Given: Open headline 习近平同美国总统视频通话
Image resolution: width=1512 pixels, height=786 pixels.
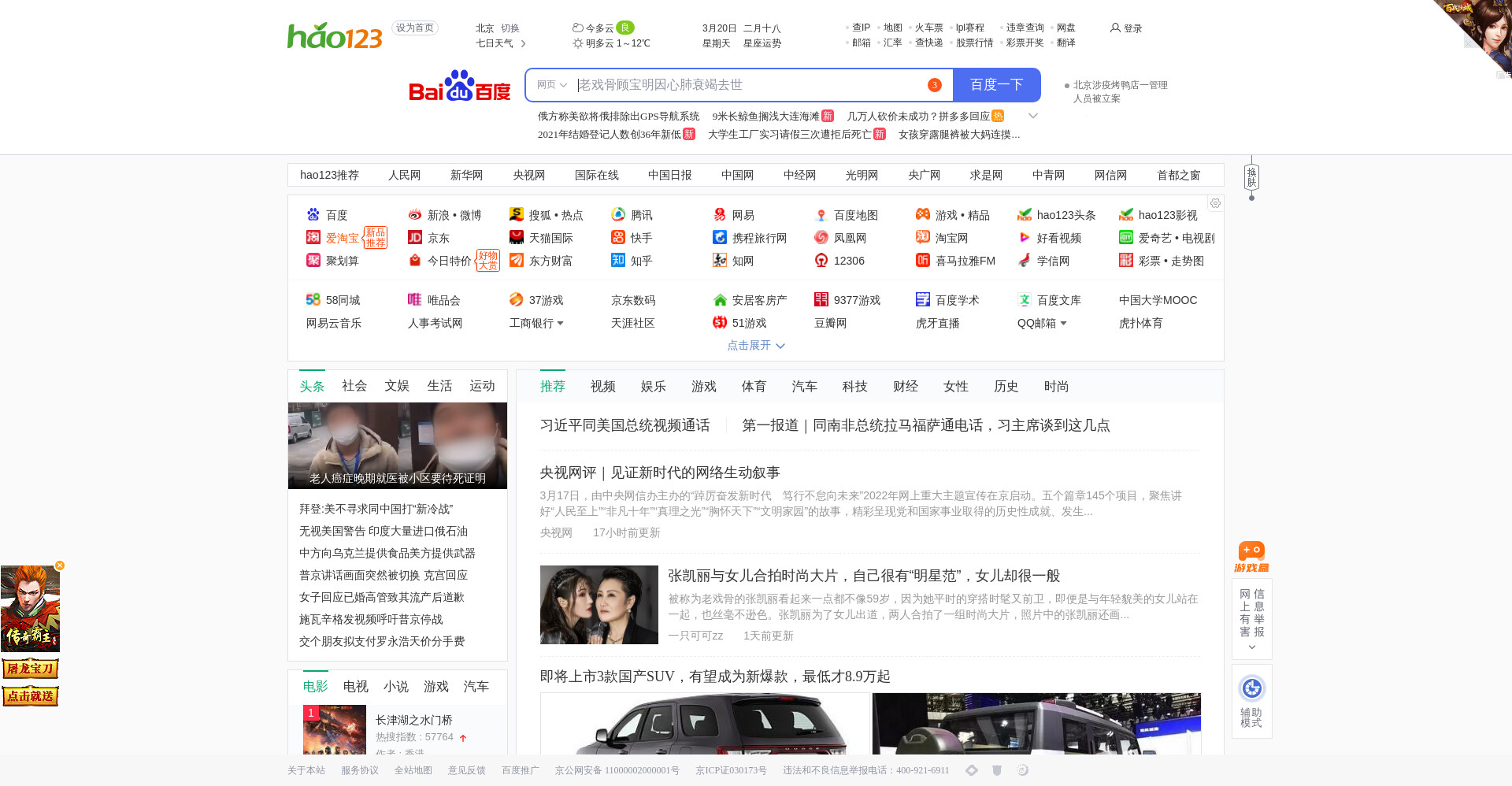Looking at the screenshot, I should (625, 425).
